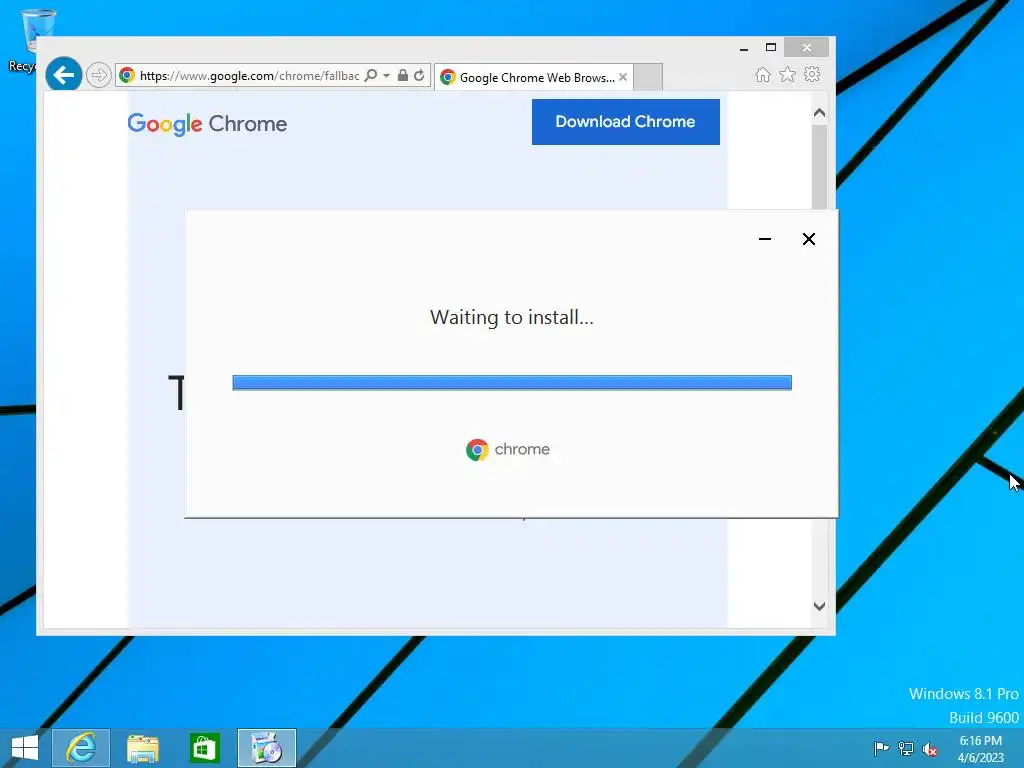Click the Internet Explorer taskbar icon
The height and width of the screenshot is (768, 1024).
(x=81, y=748)
